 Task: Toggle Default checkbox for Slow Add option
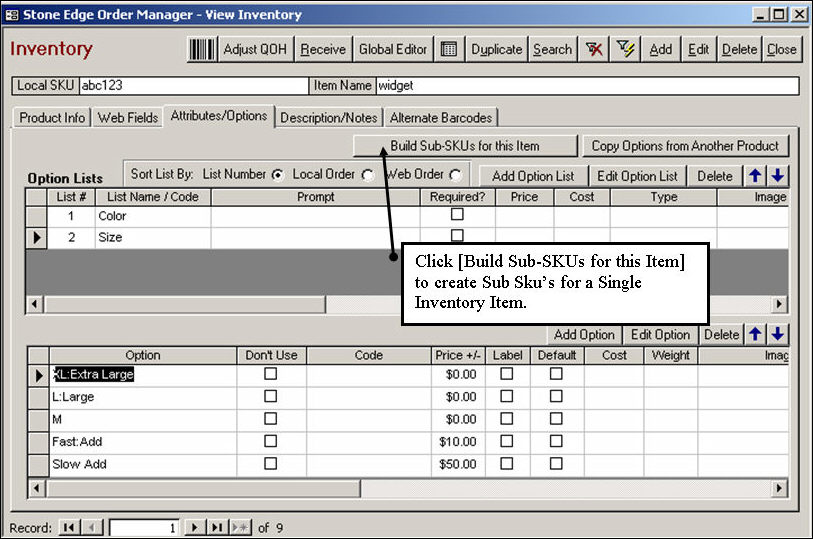point(556,463)
